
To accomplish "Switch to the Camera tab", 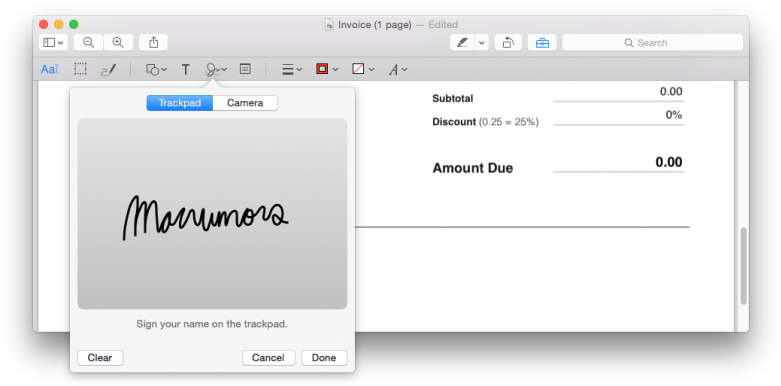I will tap(245, 103).
